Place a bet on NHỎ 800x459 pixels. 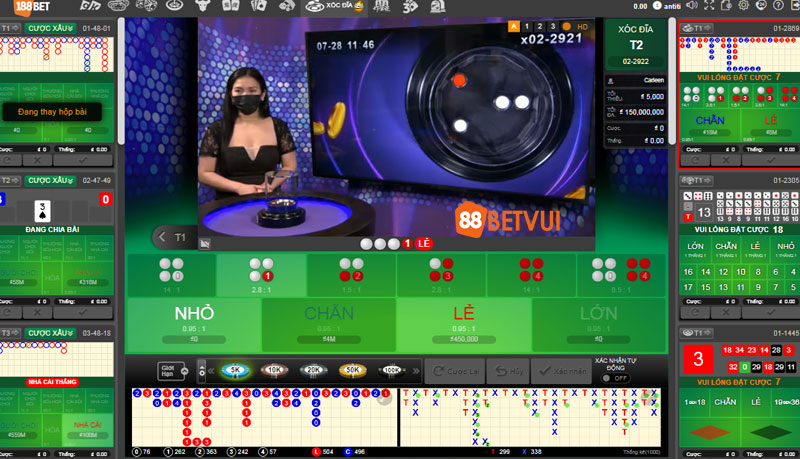pyautogui.click(x=194, y=324)
